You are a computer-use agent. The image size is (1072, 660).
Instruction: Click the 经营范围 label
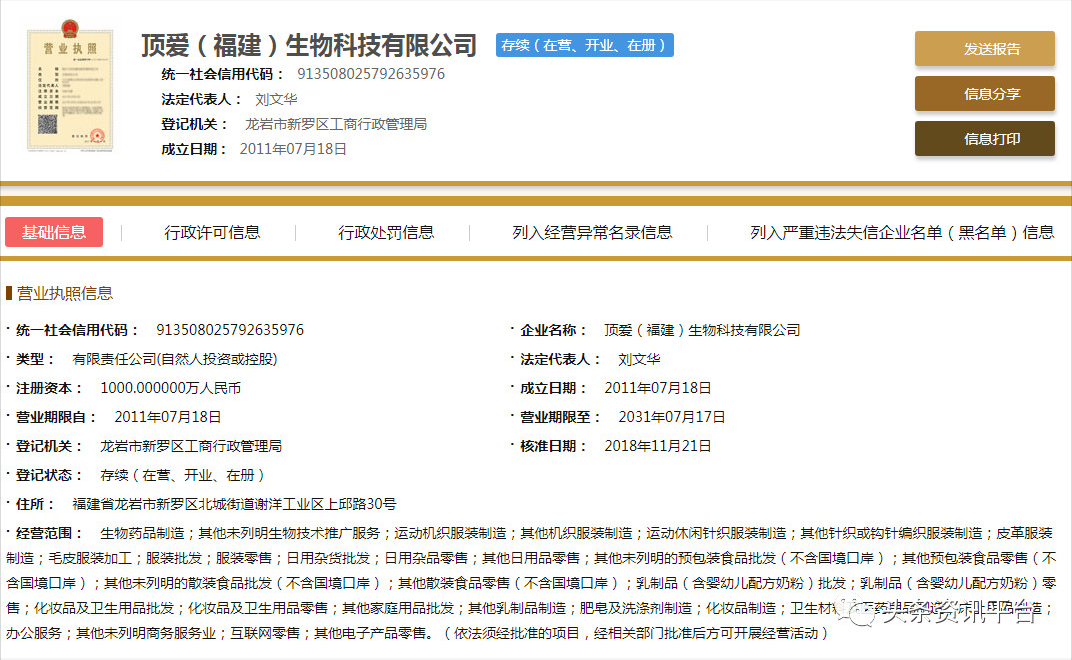49,533
